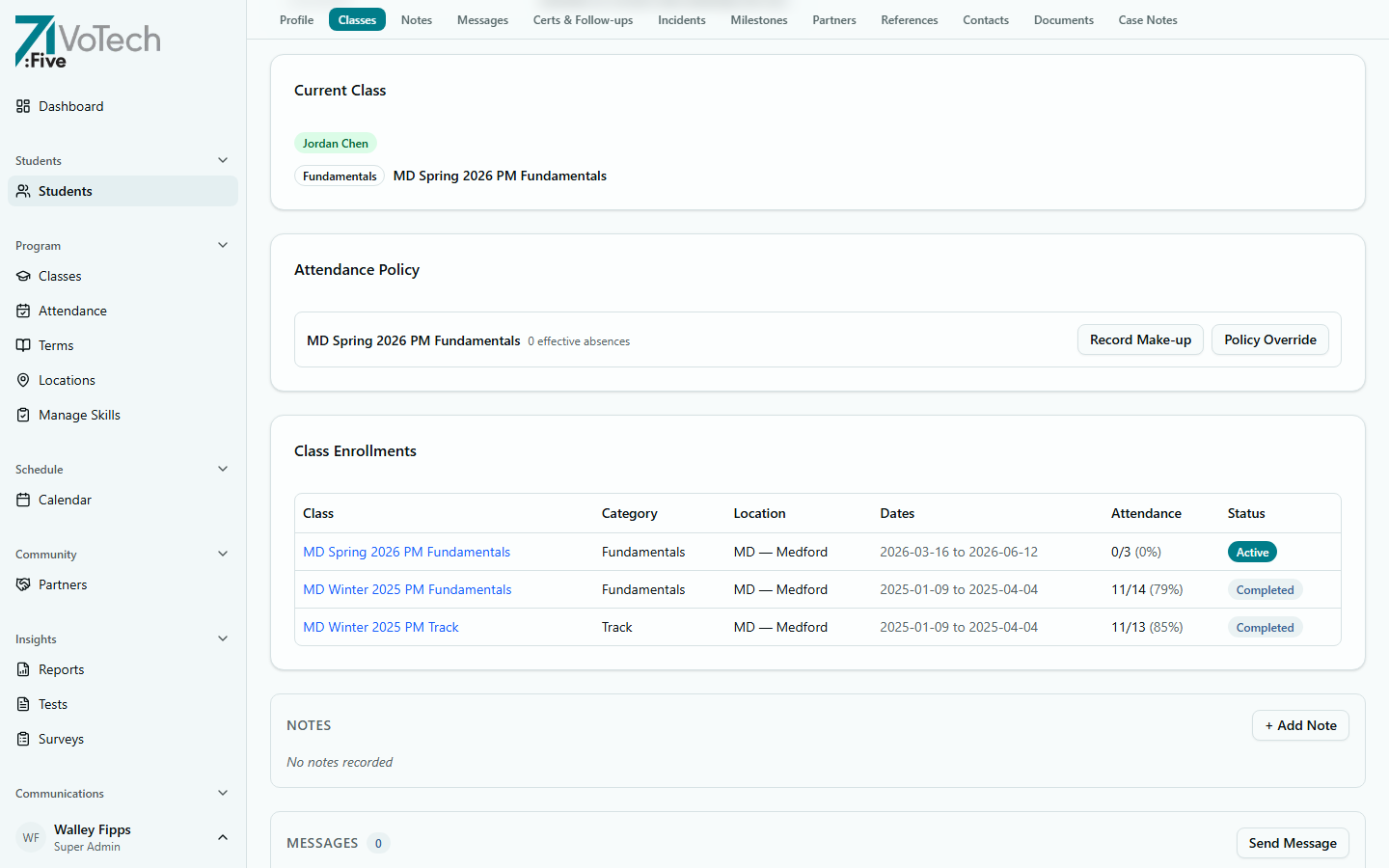Open the Classes page via its graduation-cap icon
Image resolution: width=1389 pixels, height=868 pixels.
23,276
